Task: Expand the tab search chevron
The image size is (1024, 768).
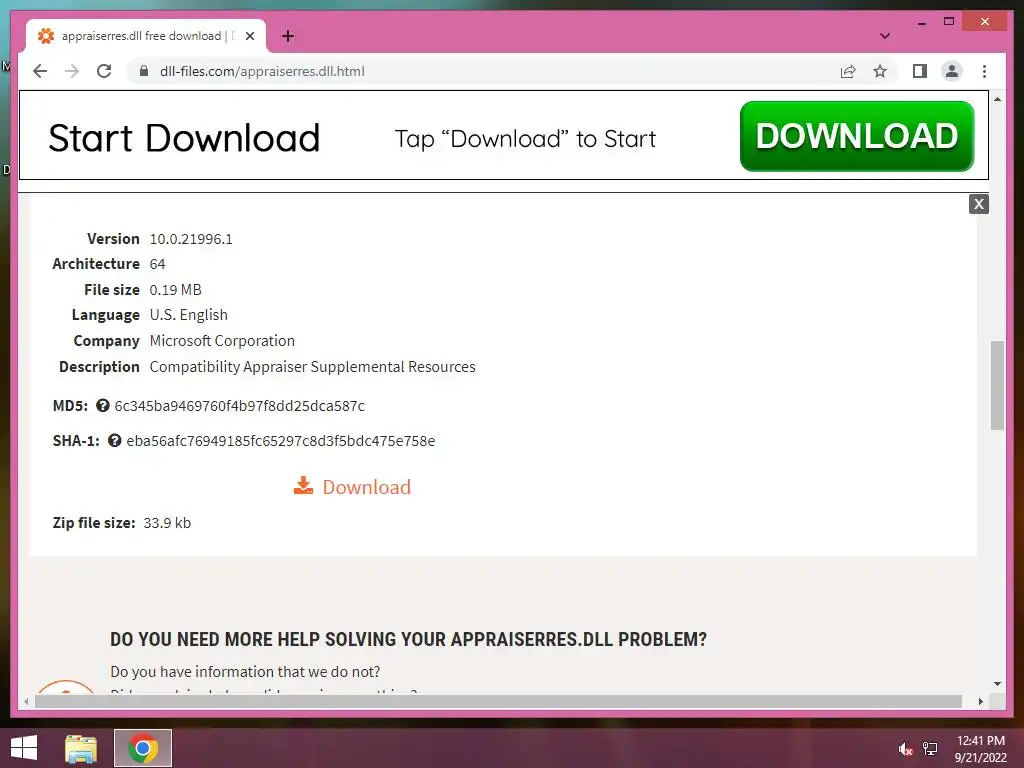Action: click(884, 36)
